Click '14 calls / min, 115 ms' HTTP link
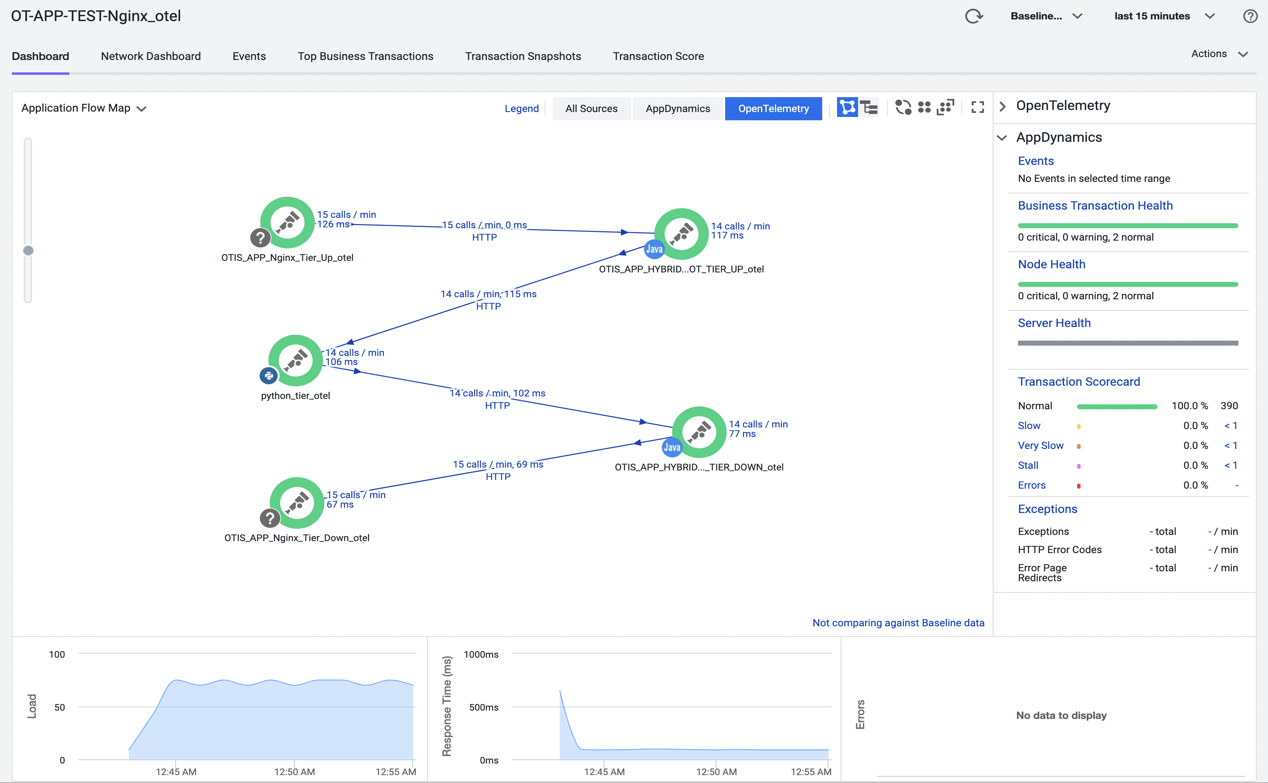1268x783 pixels. click(x=488, y=300)
